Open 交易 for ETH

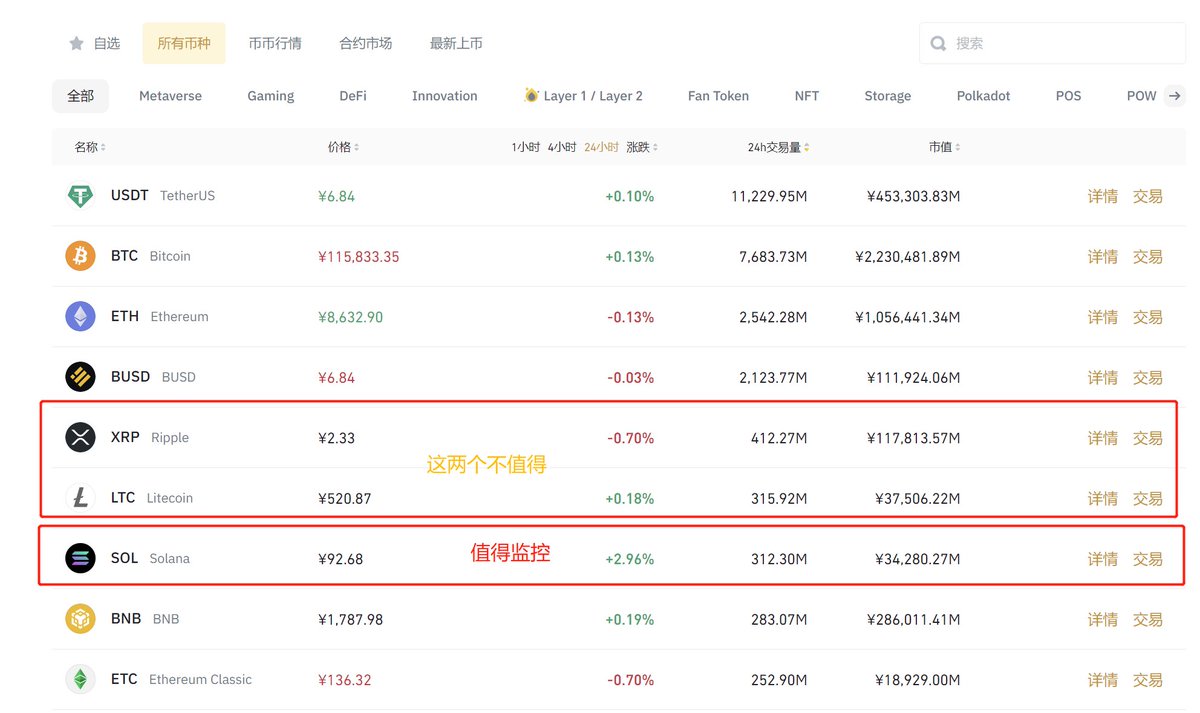pos(1148,317)
